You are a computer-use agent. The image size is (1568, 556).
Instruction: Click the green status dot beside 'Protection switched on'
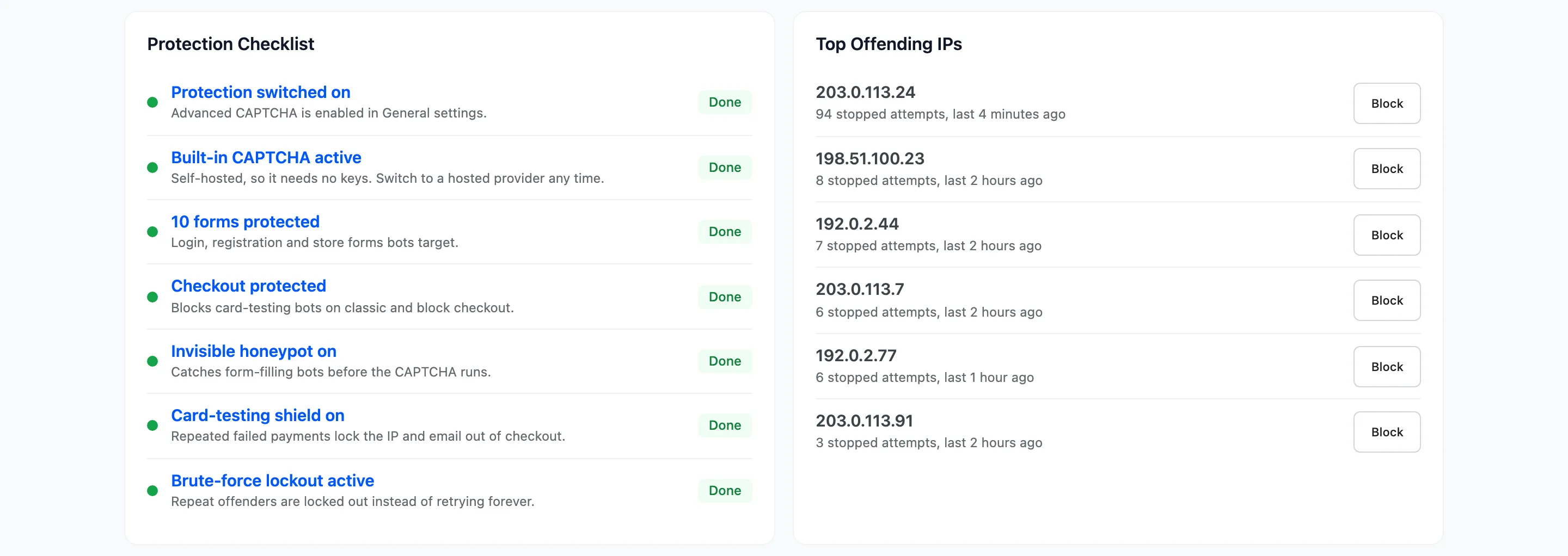coord(153,102)
